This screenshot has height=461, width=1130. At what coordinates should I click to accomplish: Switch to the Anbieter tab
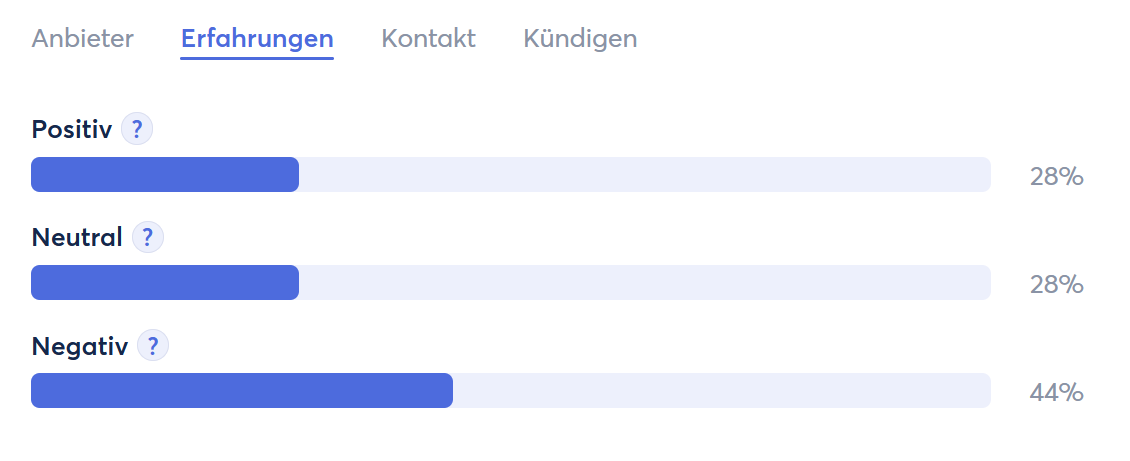tap(82, 38)
